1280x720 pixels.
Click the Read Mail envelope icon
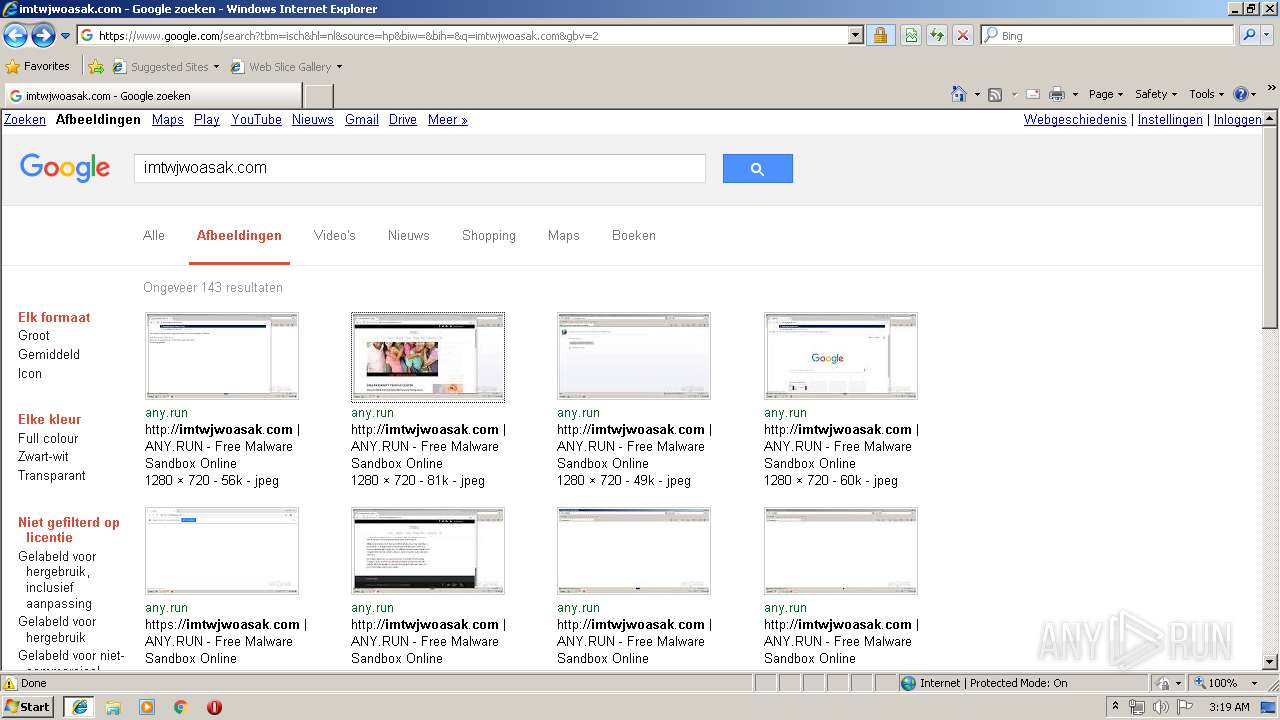1033,94
